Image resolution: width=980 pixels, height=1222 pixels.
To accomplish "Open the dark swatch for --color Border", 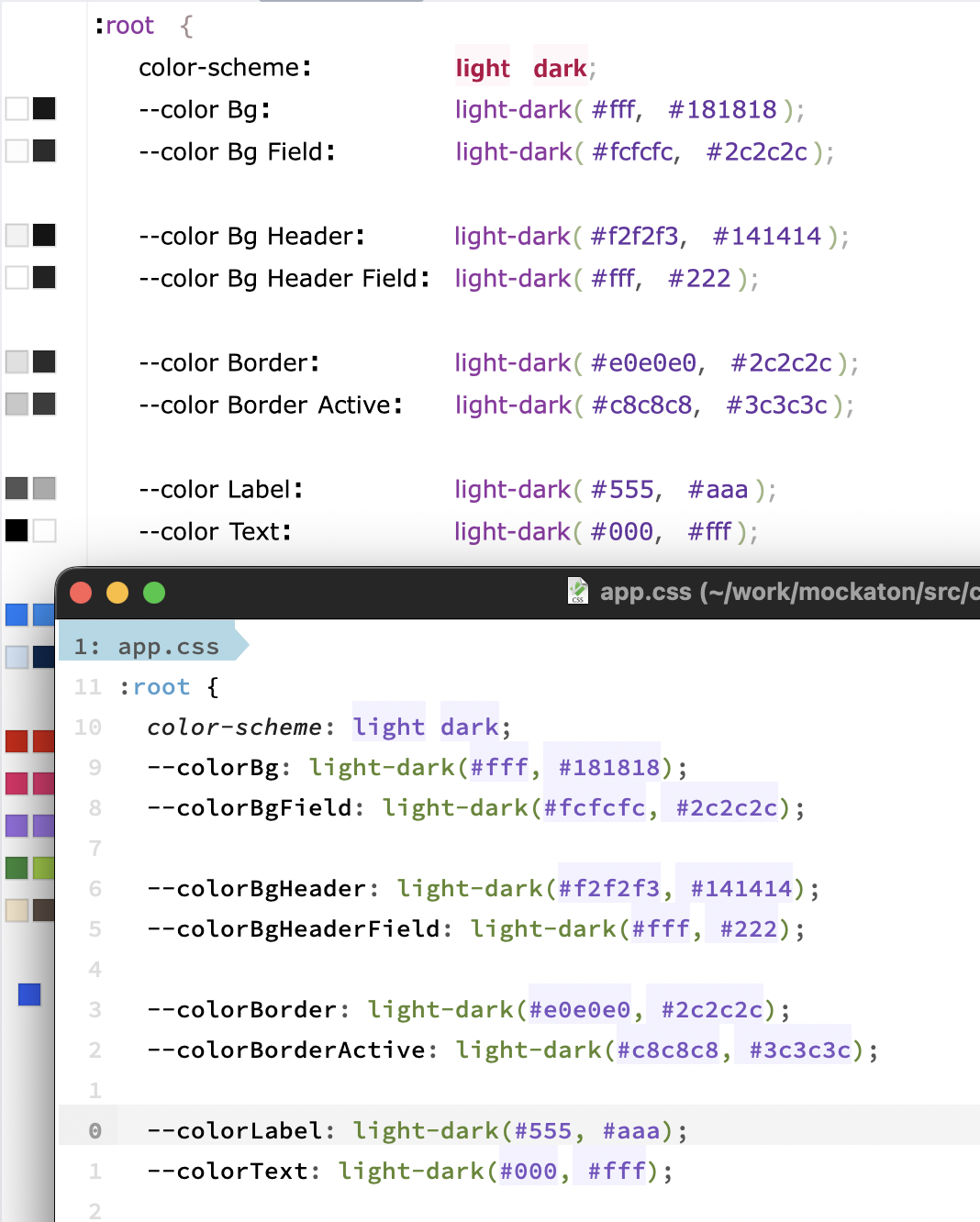I will click(x=44, y=361).
